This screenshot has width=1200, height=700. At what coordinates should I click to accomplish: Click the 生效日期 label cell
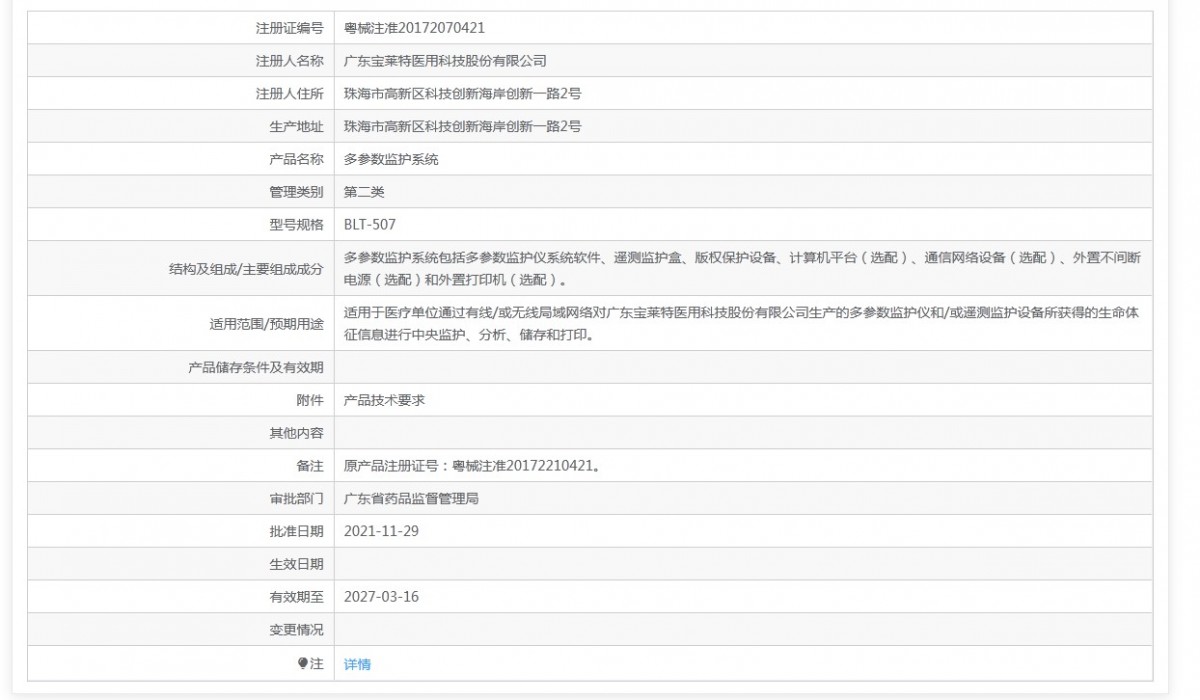pyautogui.click(x=180, y=564)
